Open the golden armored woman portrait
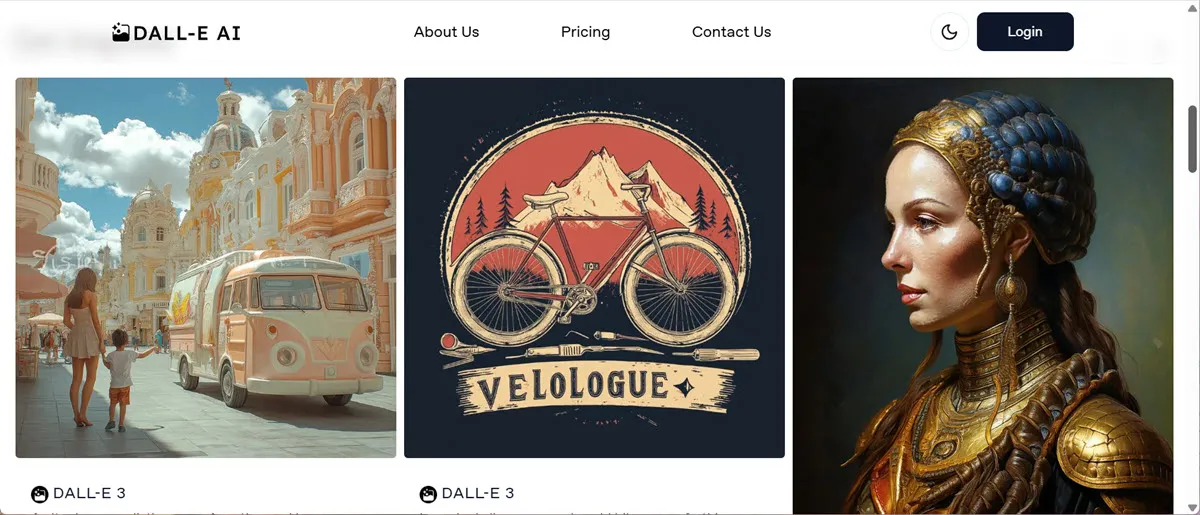Viewport: 1200px width, 515px height. click(x=982, y=295)
